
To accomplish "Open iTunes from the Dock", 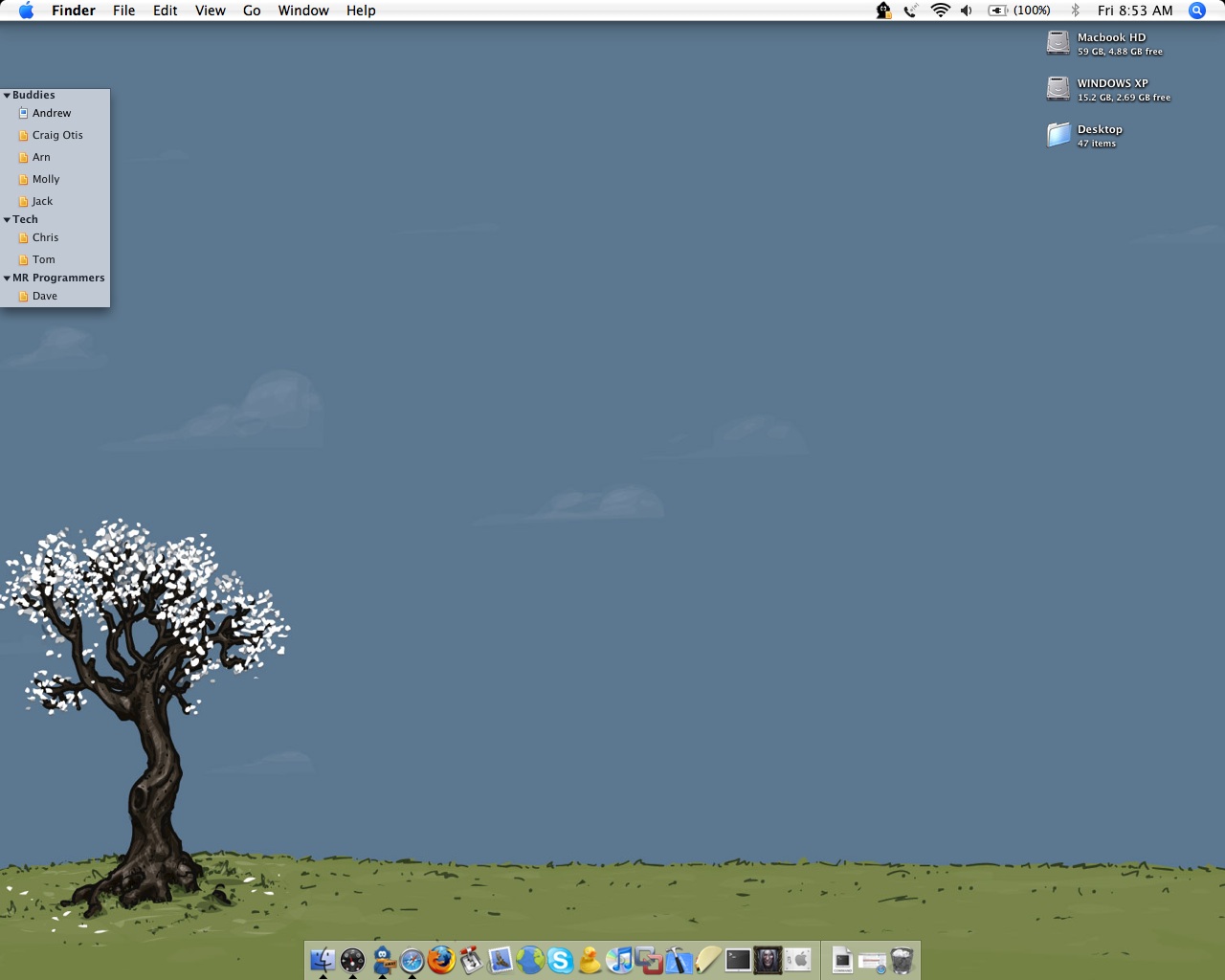I will pos(619,959).
